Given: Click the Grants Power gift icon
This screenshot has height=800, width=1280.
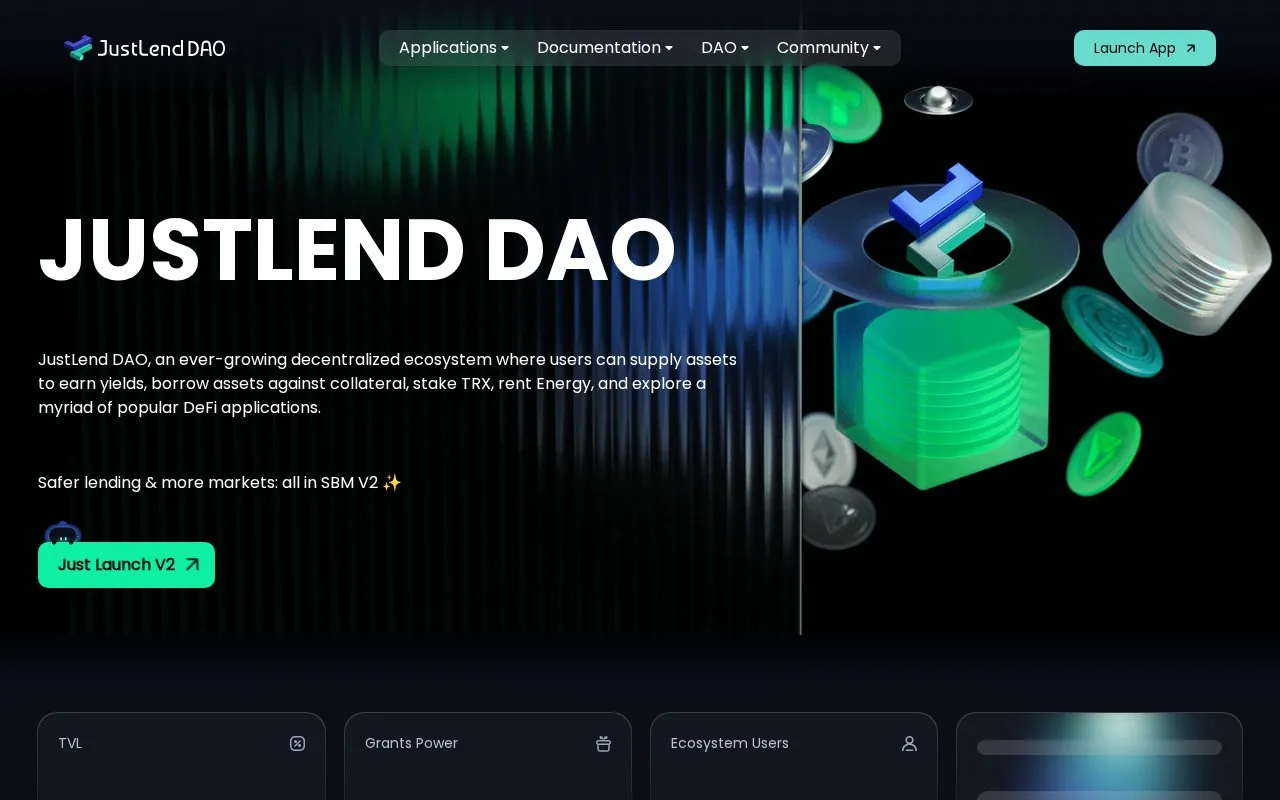Looking at the screenshot, I should [603, 743].
